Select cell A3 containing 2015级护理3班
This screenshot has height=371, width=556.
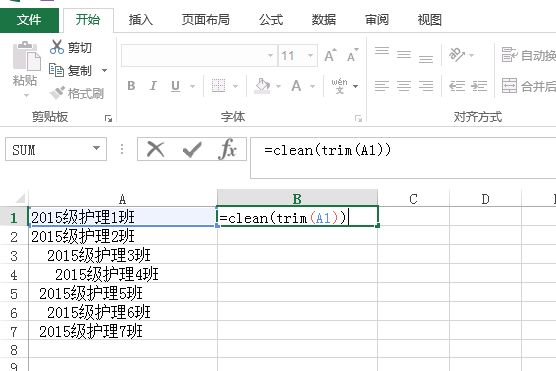tap(123, 255)
